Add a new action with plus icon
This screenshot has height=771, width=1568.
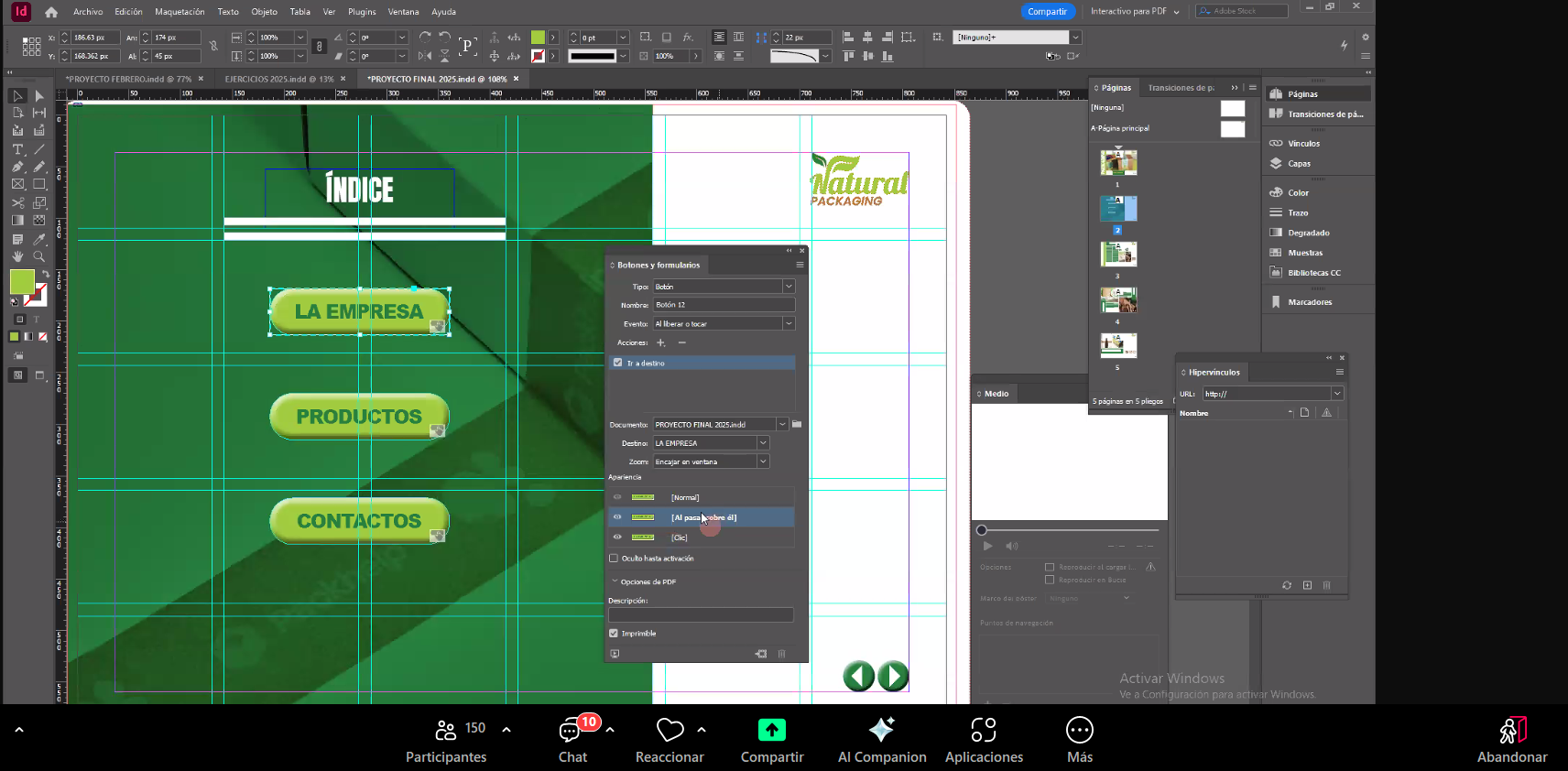pyautogui.click(x=660, y=342)
